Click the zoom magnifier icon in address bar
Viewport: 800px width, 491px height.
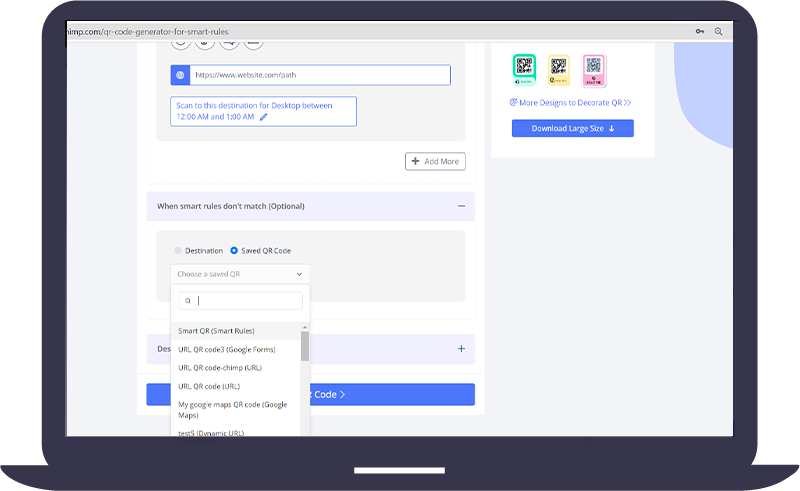pyautogui.click(x=718, y=31)
